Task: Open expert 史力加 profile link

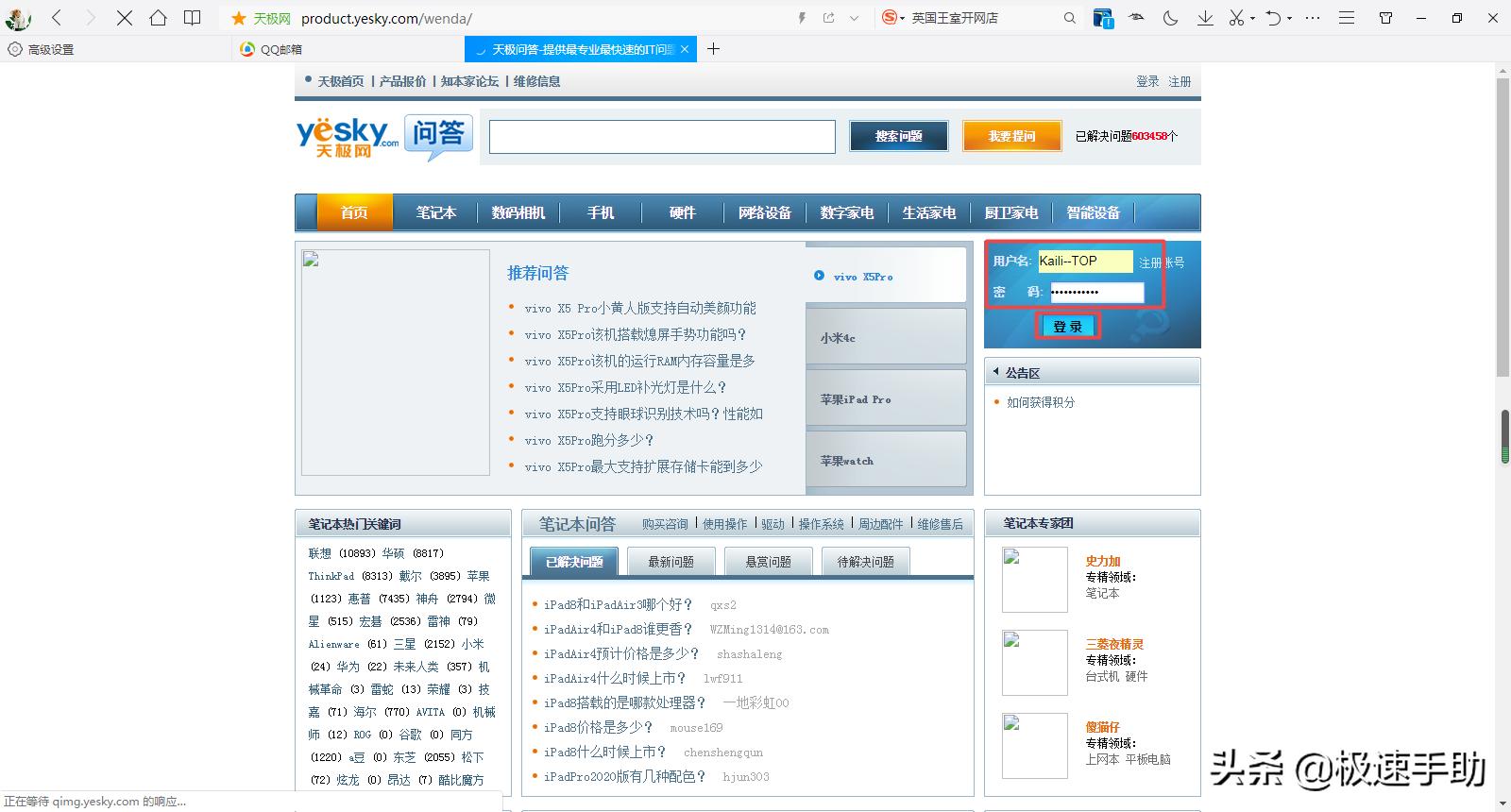Action: [1102, 561]
